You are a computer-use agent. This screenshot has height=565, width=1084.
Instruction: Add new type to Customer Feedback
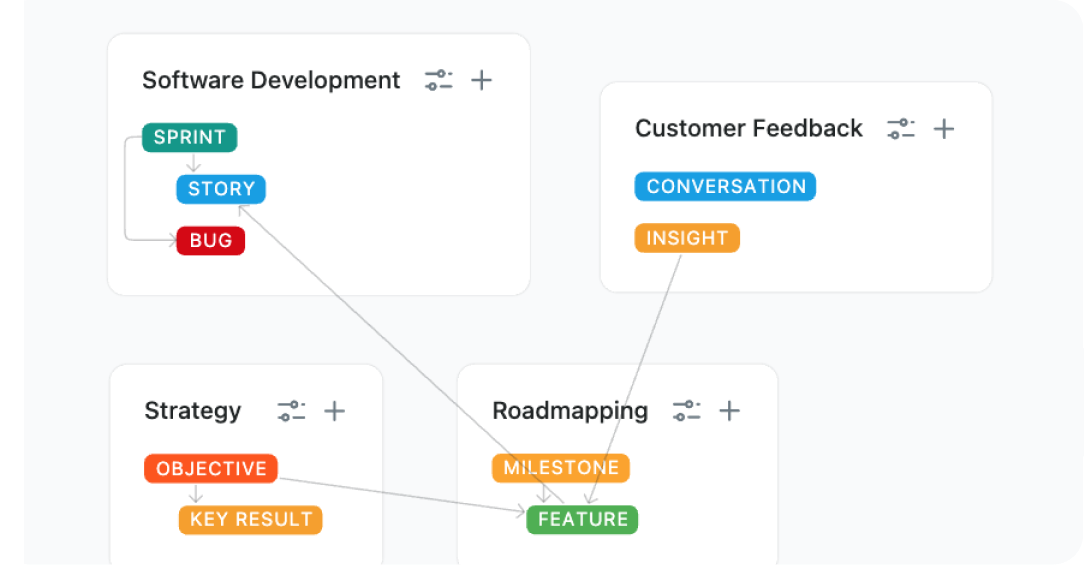pos(944,129)
